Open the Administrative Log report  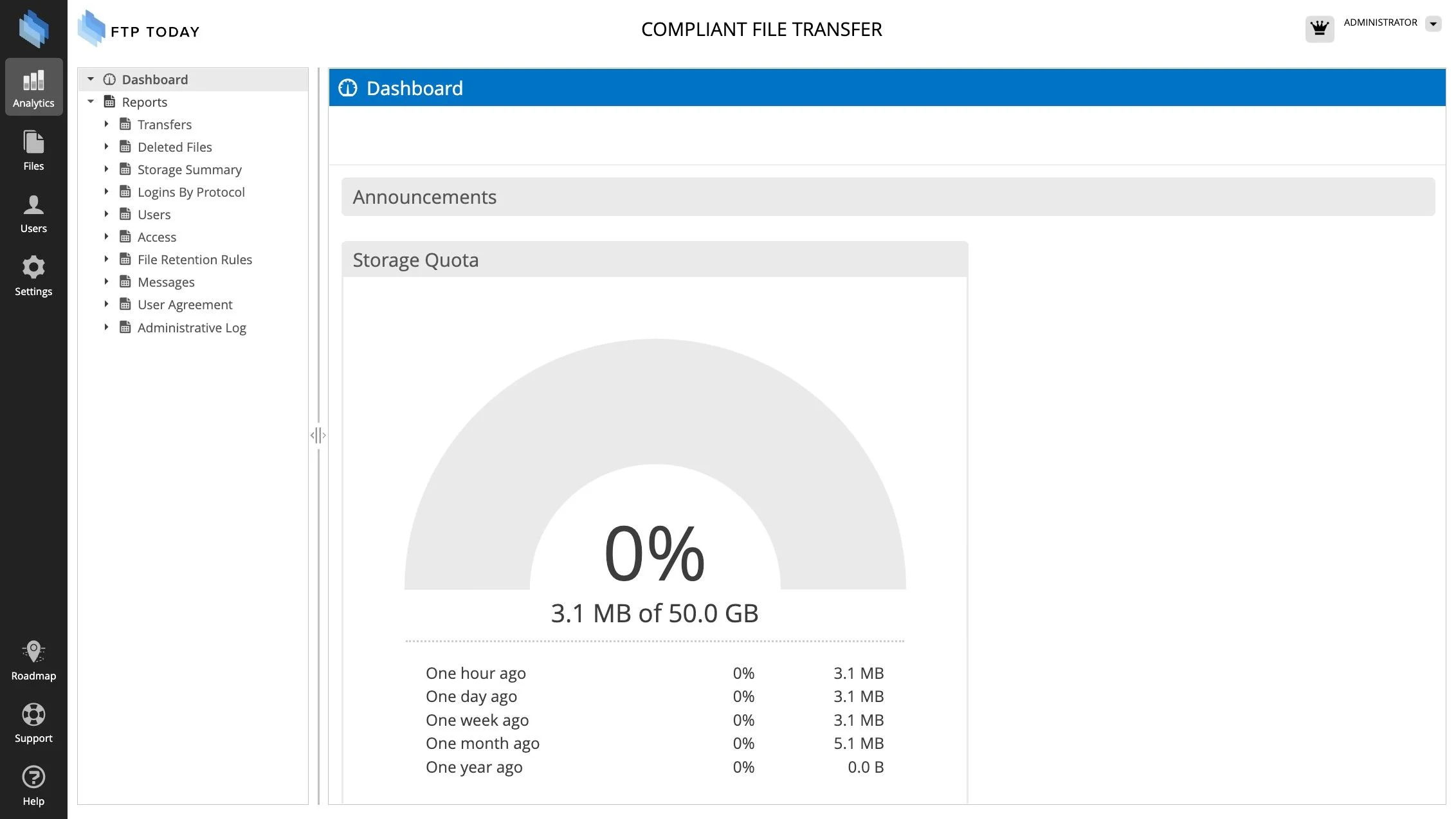(192, 328)
